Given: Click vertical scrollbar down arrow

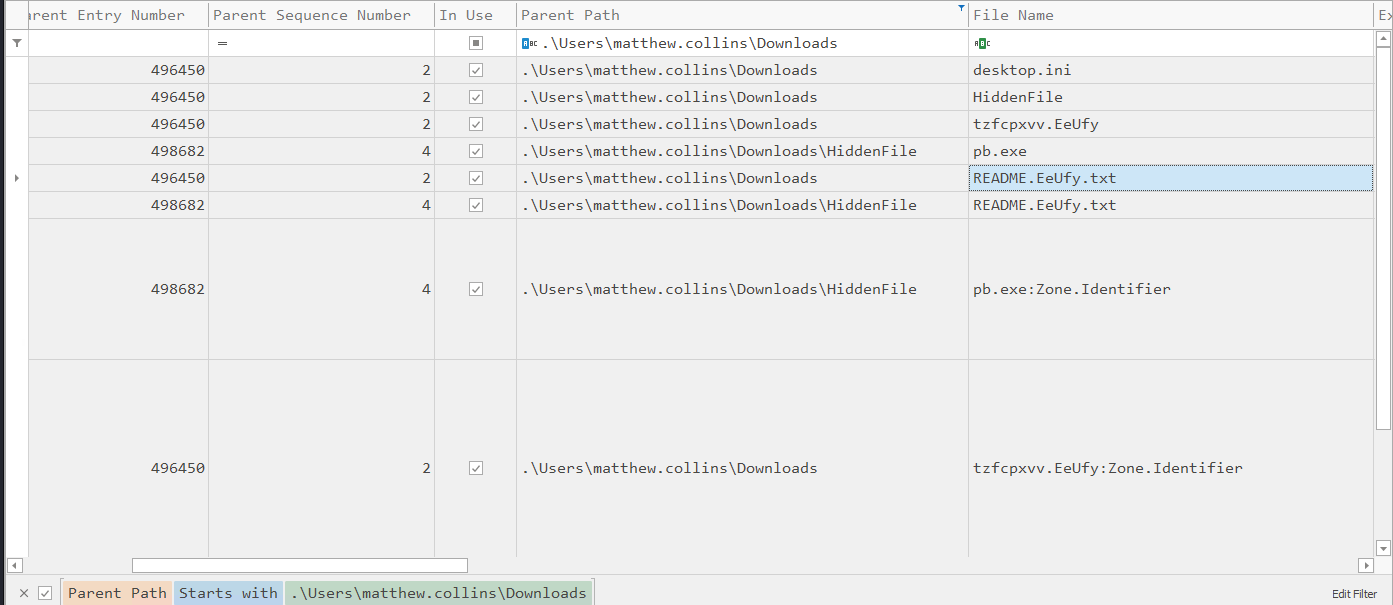Looking at the screenshot, I should coord(1384,548).
